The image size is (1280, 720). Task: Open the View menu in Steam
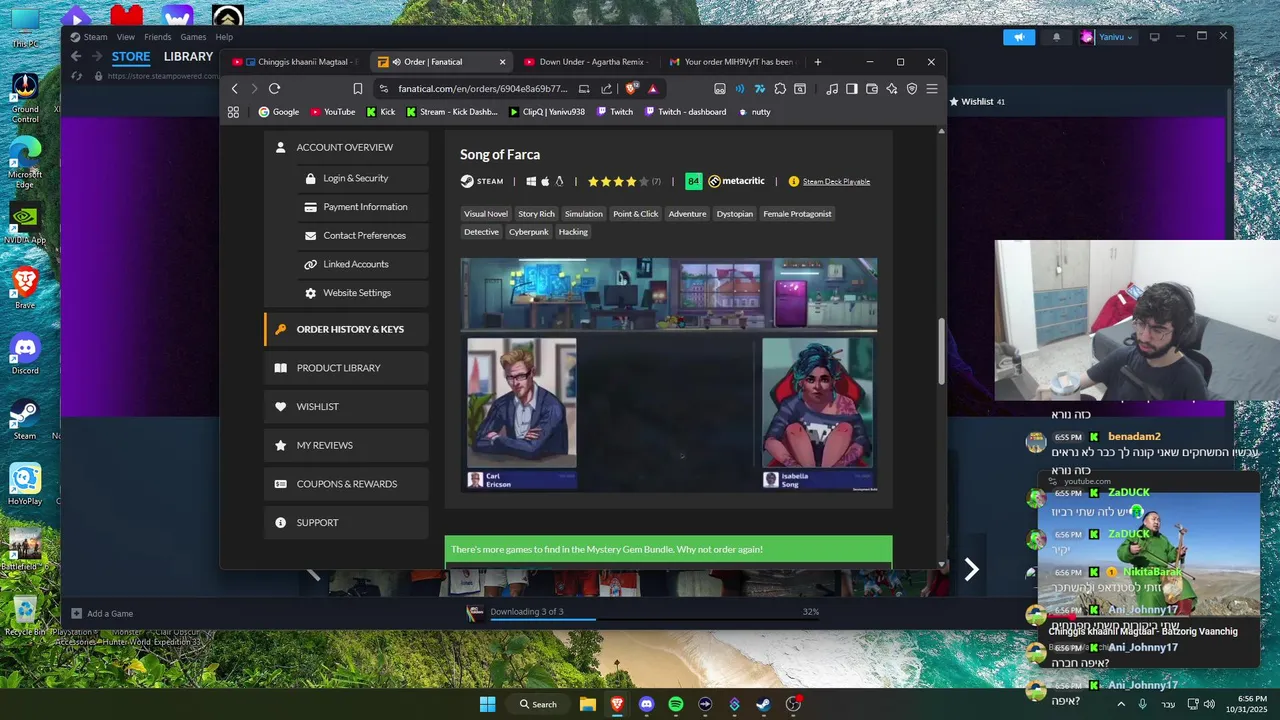[x=125, y=37]
